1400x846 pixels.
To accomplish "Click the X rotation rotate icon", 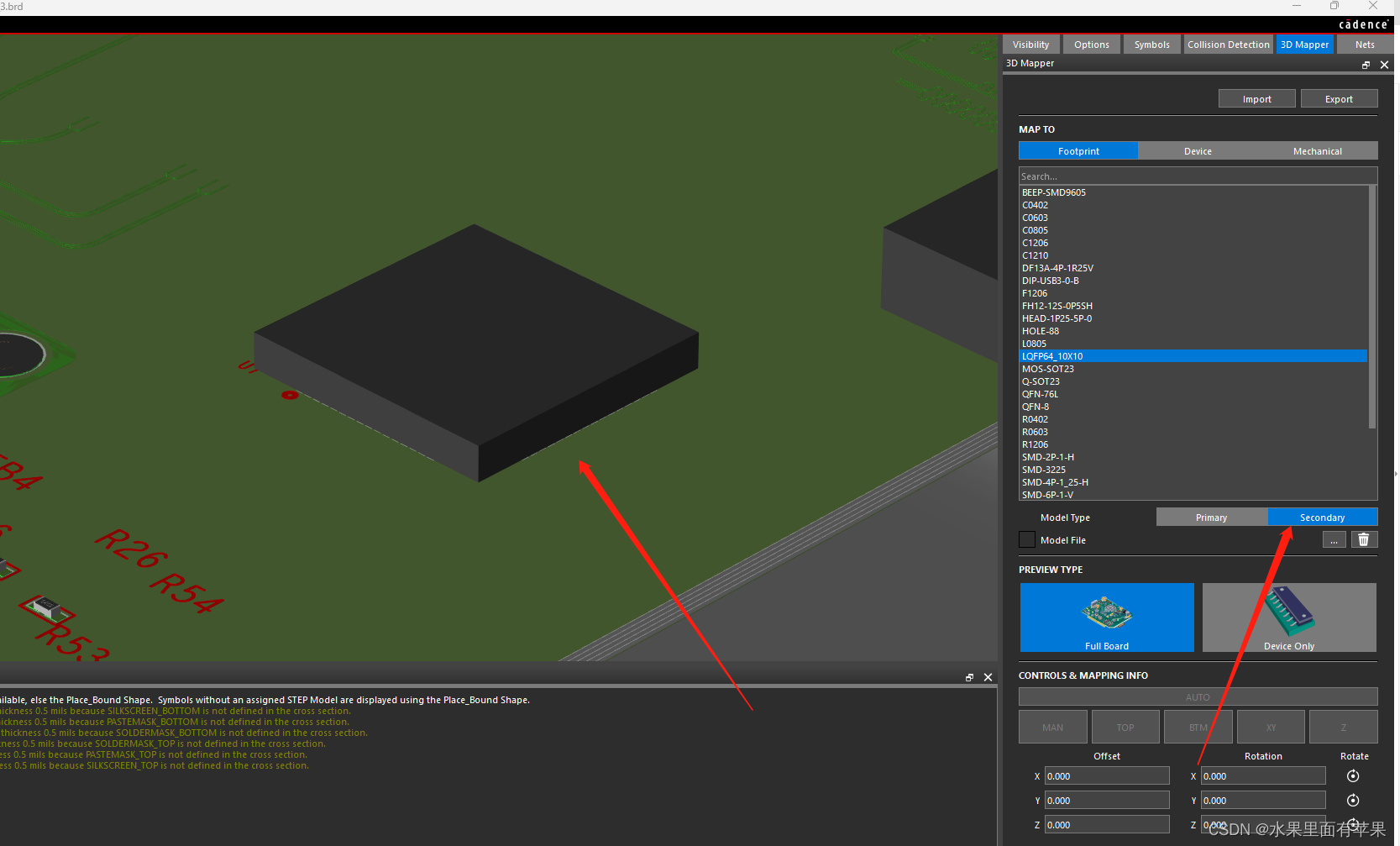I will 1352,776.
